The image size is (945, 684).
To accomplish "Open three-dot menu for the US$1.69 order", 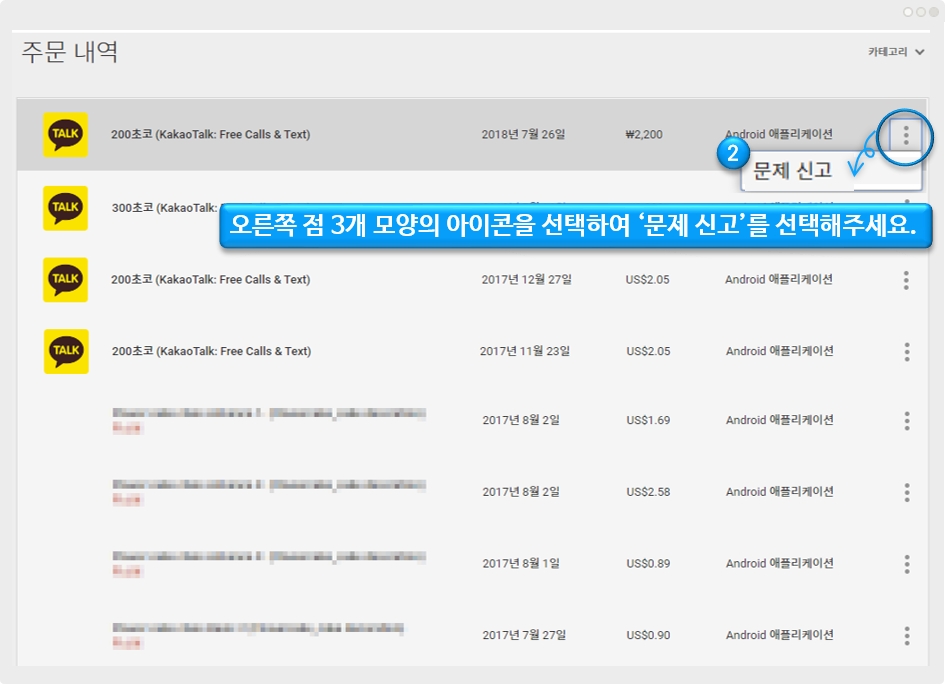I will point(906,421).
